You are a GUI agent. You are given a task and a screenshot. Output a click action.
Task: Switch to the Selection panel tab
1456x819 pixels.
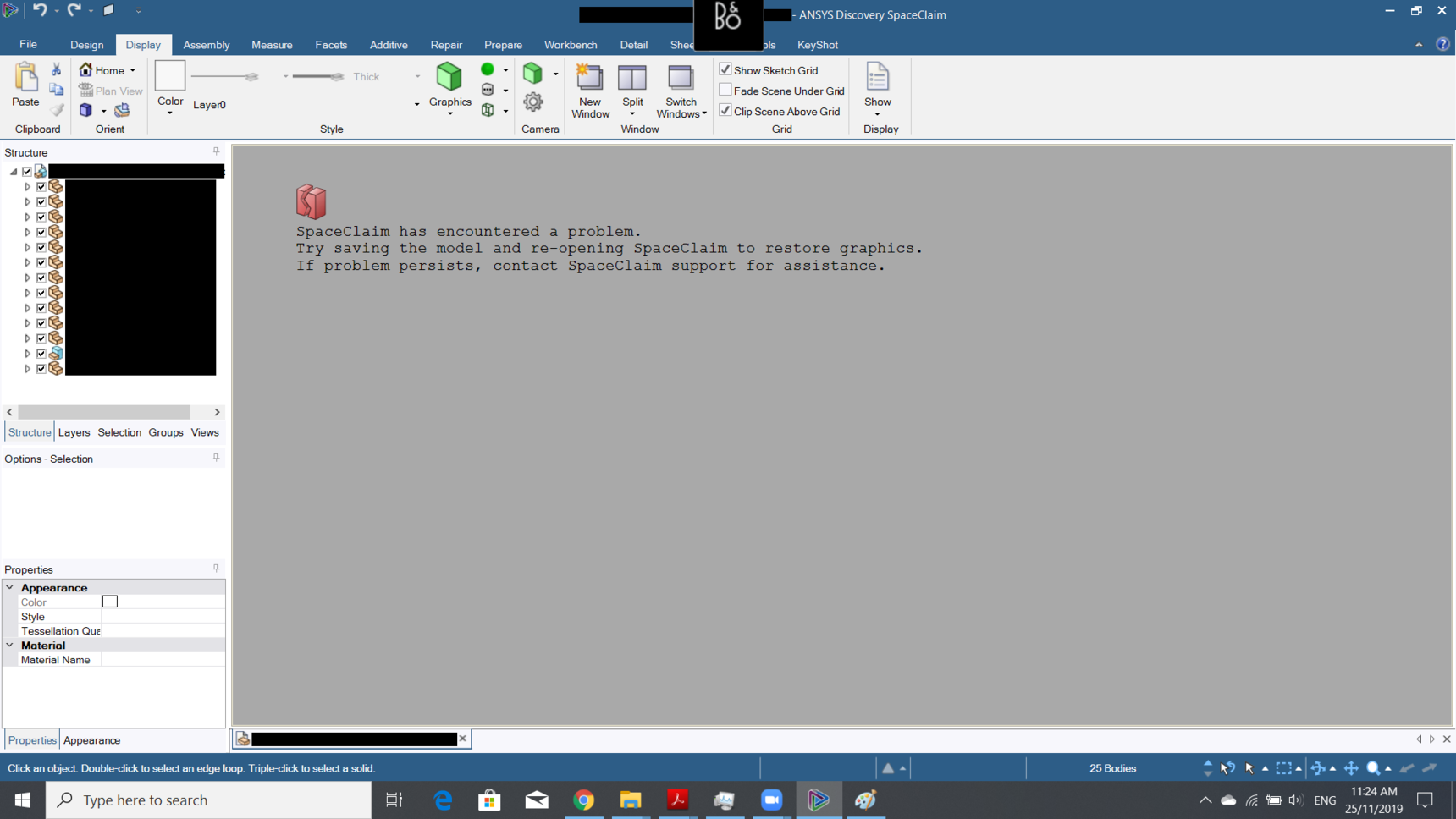pyautogui.click(x=119, y=432)
